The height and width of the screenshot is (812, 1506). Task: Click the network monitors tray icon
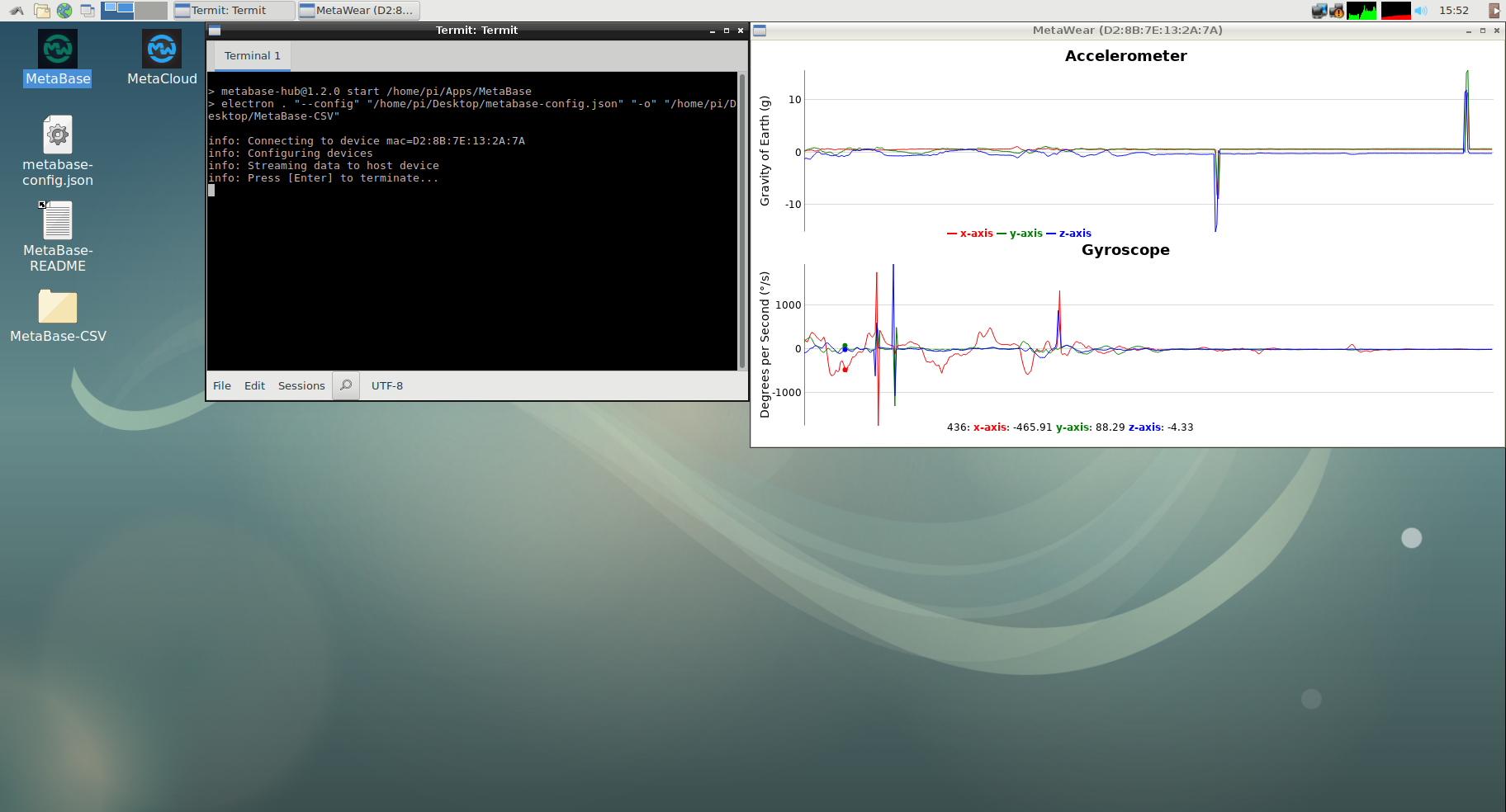pos(1319,11)
